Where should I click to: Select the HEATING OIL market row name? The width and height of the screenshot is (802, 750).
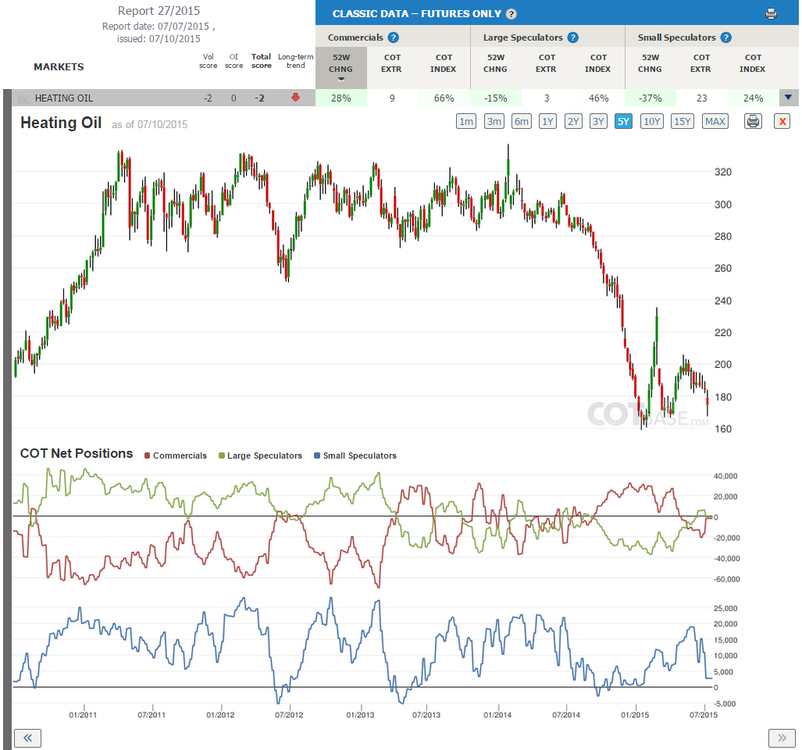point(64,98)
